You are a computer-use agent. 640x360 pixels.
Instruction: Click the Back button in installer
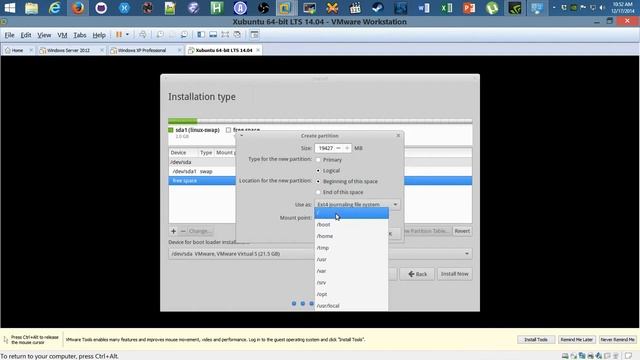click(x=417, y=274)
